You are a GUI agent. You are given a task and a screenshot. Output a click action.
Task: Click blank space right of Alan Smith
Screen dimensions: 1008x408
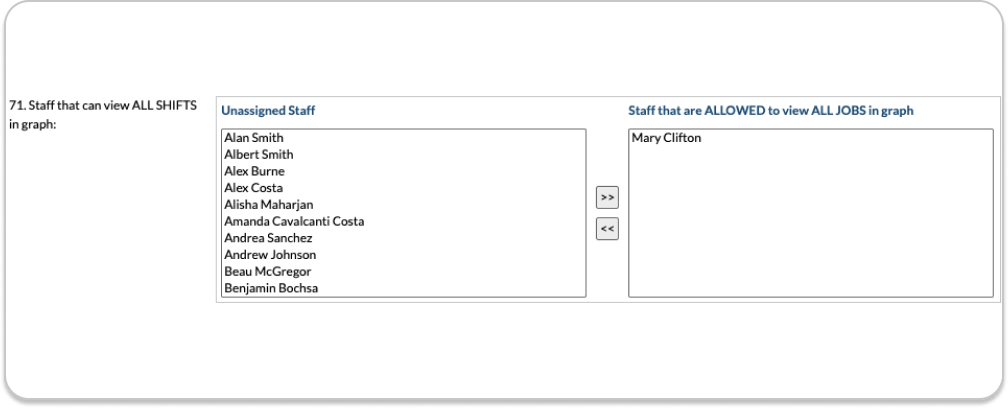450,138
